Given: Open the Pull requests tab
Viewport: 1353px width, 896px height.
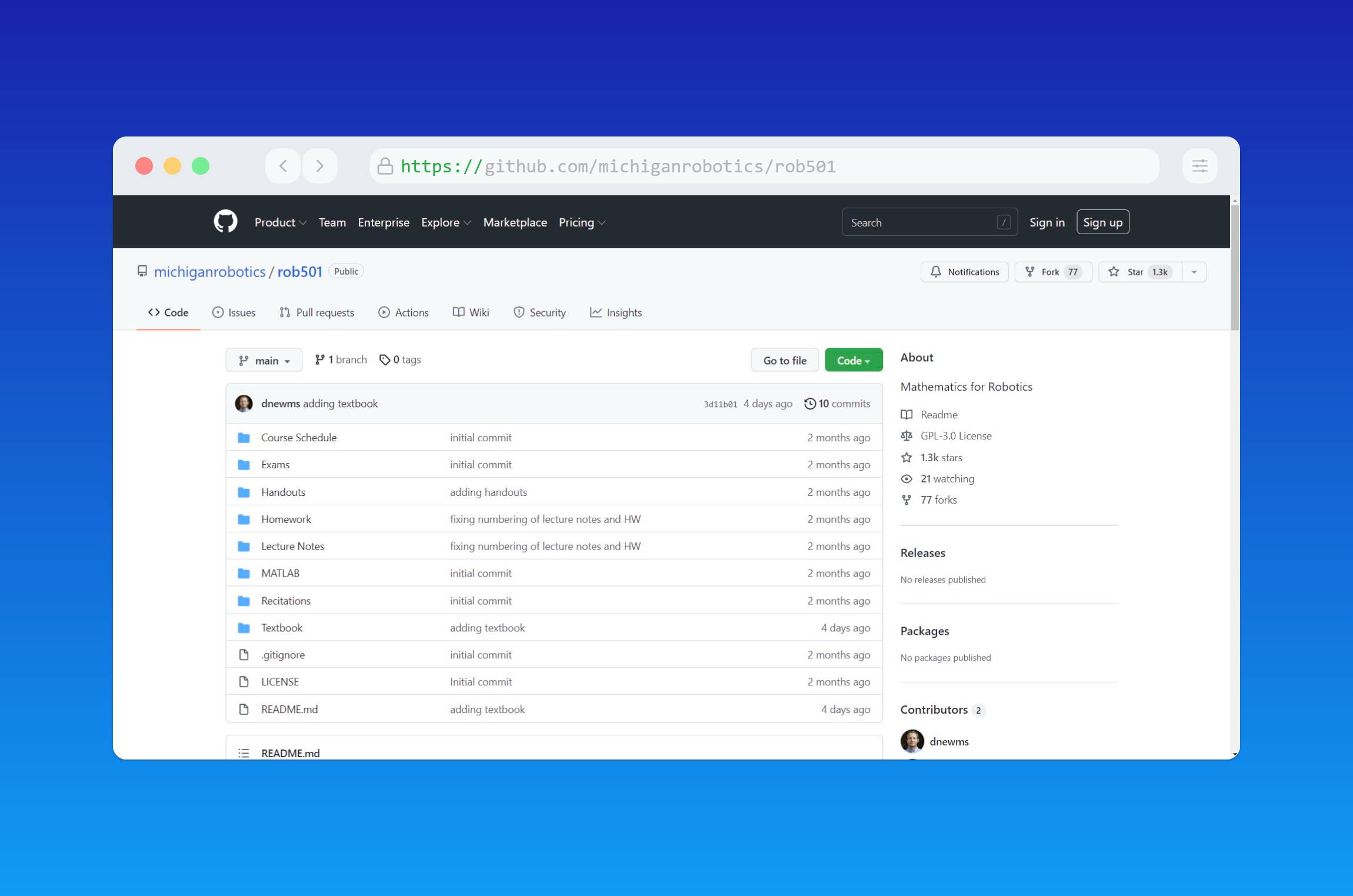Looking at the screenshot, I should 317,312.
